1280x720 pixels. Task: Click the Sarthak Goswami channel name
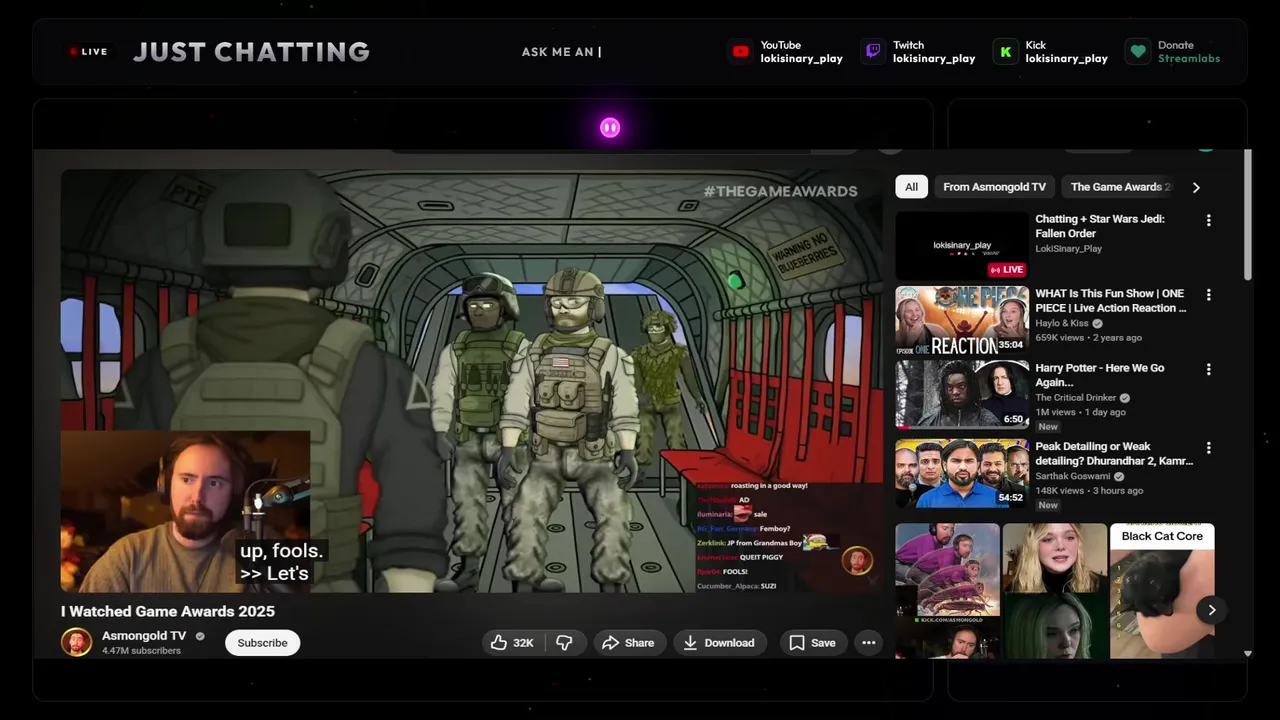[x=1074, y=477]
